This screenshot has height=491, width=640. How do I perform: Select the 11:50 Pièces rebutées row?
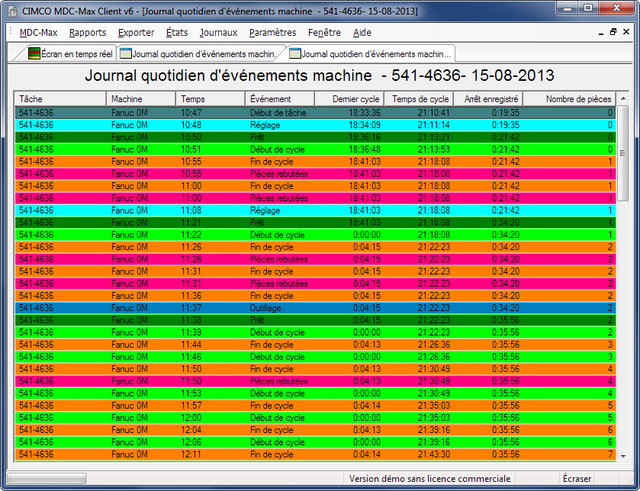coord(315,381)
